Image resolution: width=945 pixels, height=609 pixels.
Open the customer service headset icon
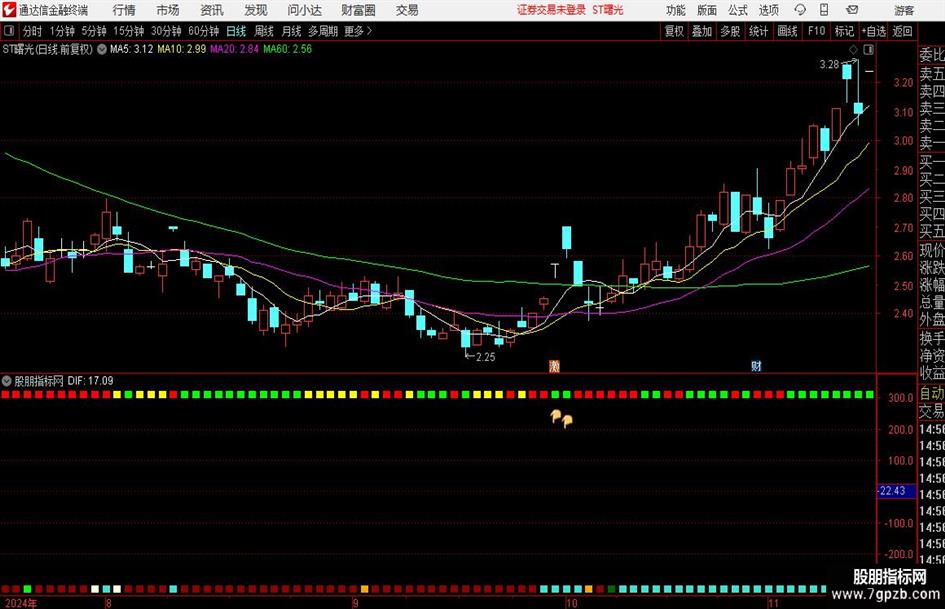(x=800, y=10)
